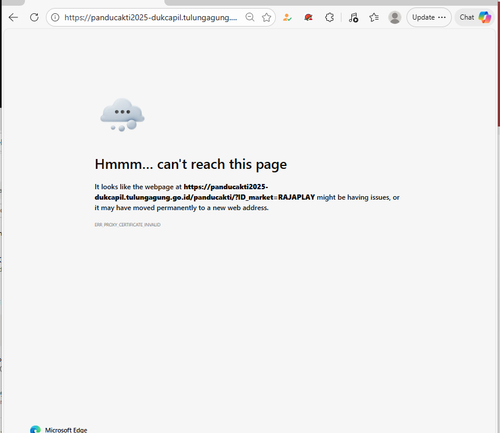Go back using the back arrow
Screen dimensions: 500x433
[13, 17]
